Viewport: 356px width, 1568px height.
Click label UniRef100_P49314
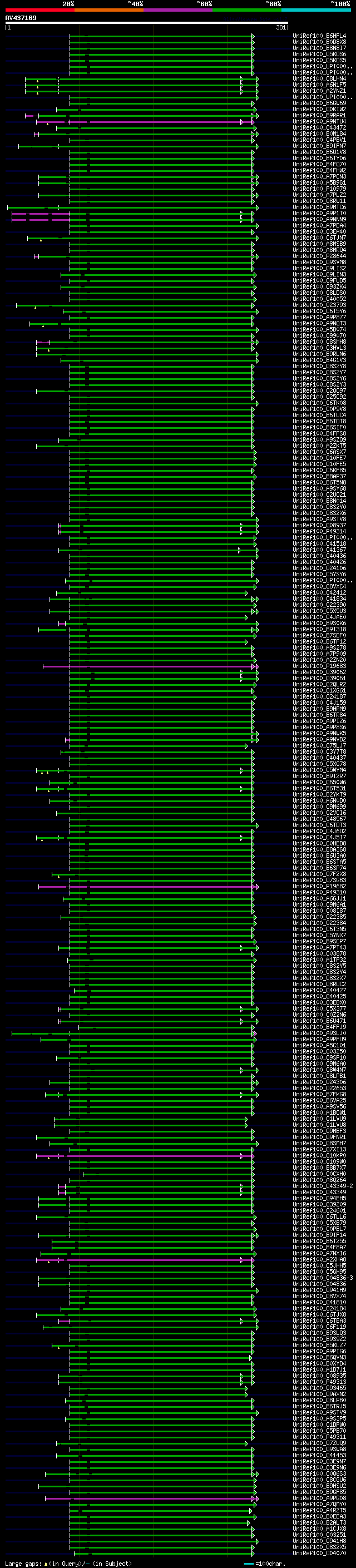[x=319, y=531]
